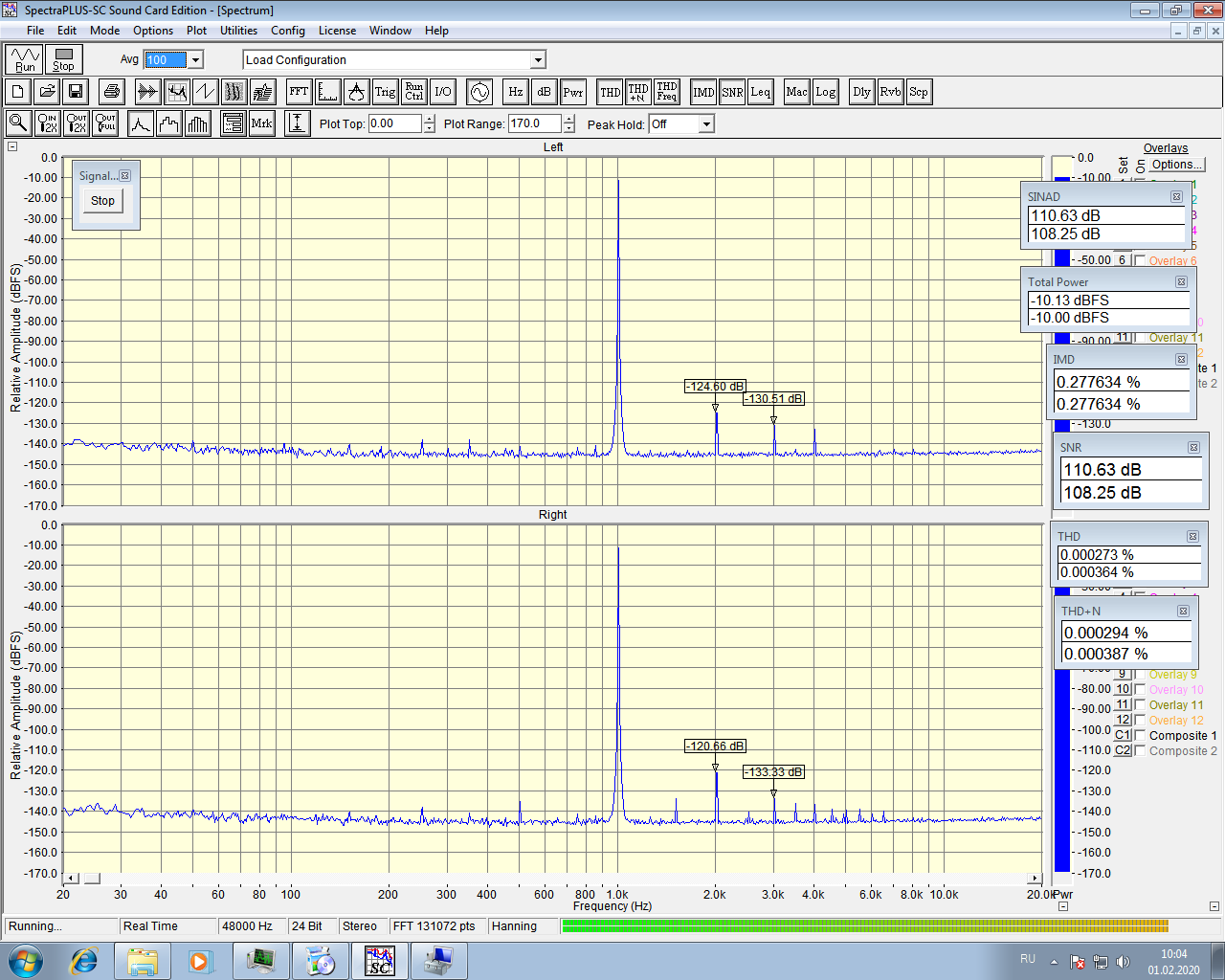1225x980 pixels.
Task: Click the Zoom Out Full magnifier icon
Action: (105, 123)
